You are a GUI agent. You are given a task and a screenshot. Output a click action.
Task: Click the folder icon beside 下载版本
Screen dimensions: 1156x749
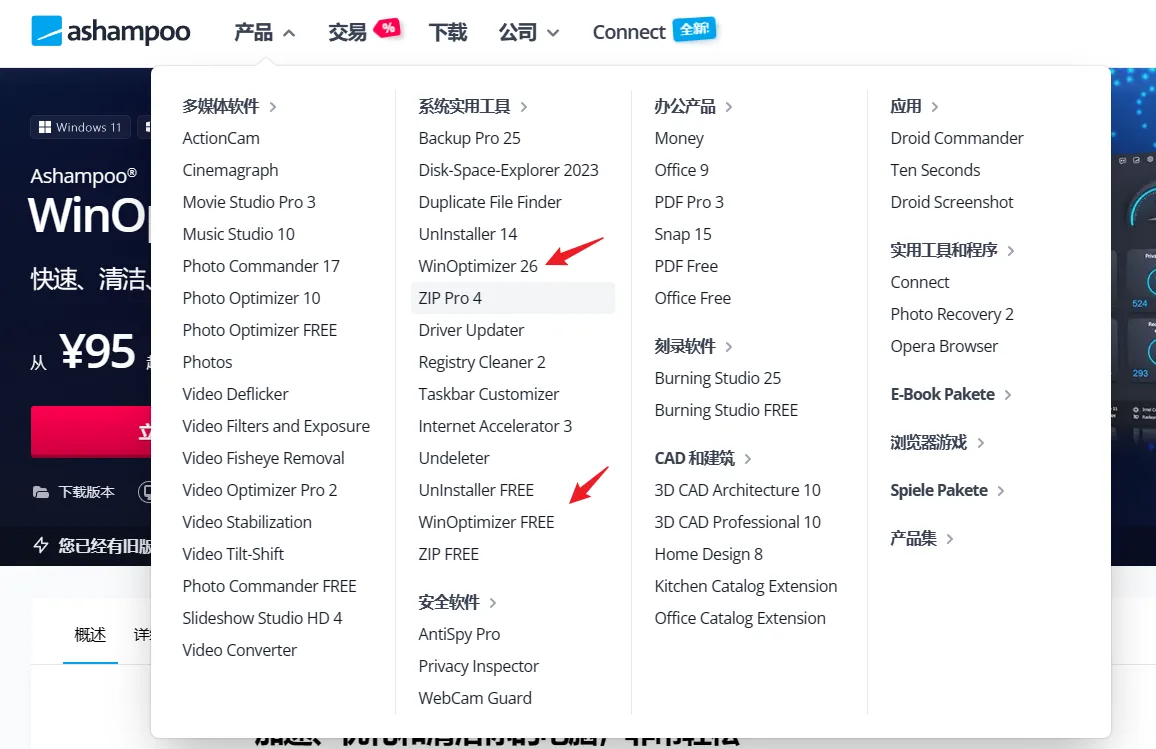[41, 492]
